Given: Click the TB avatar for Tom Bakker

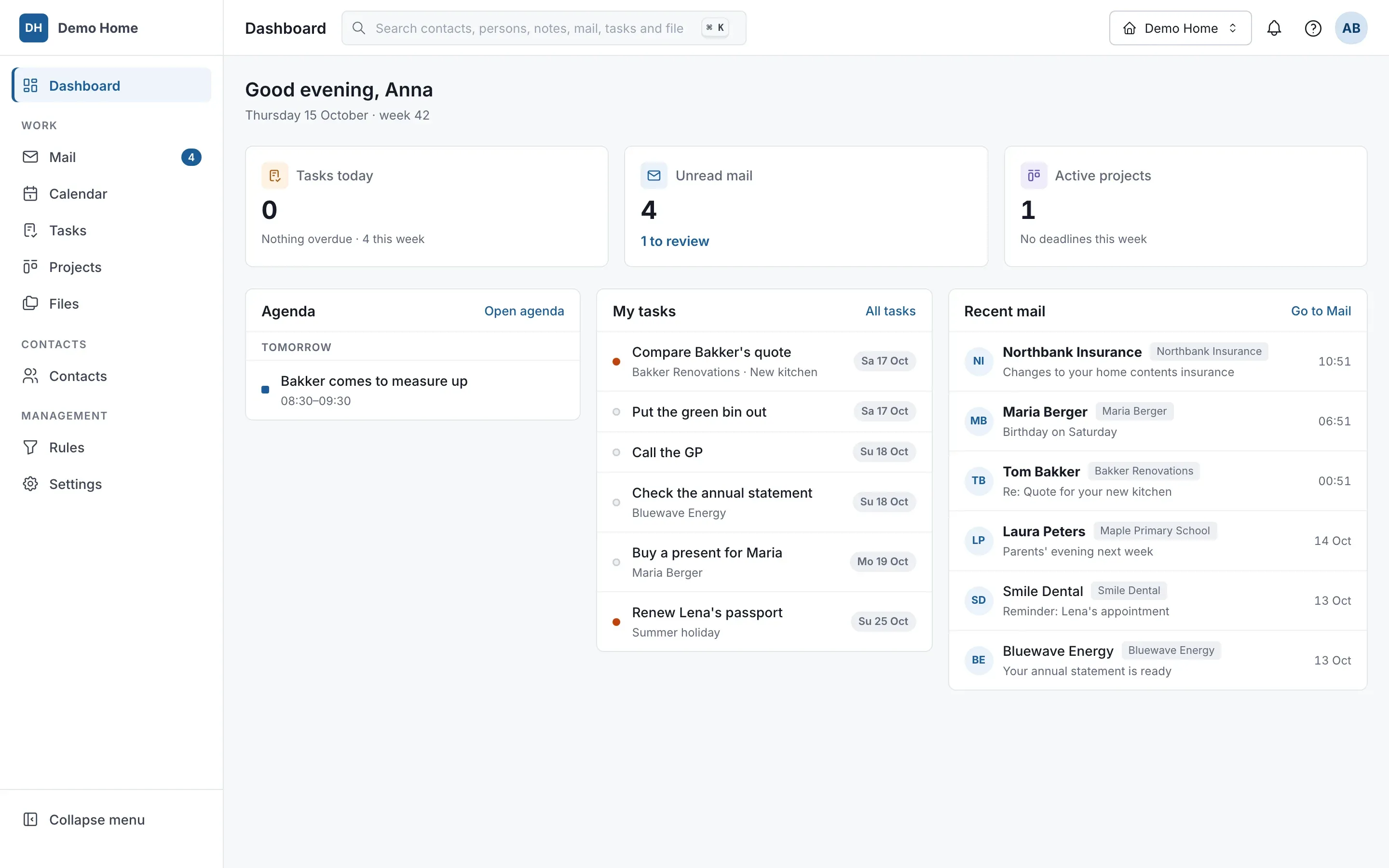Looking at the screenshot, I should pos(979,480).
